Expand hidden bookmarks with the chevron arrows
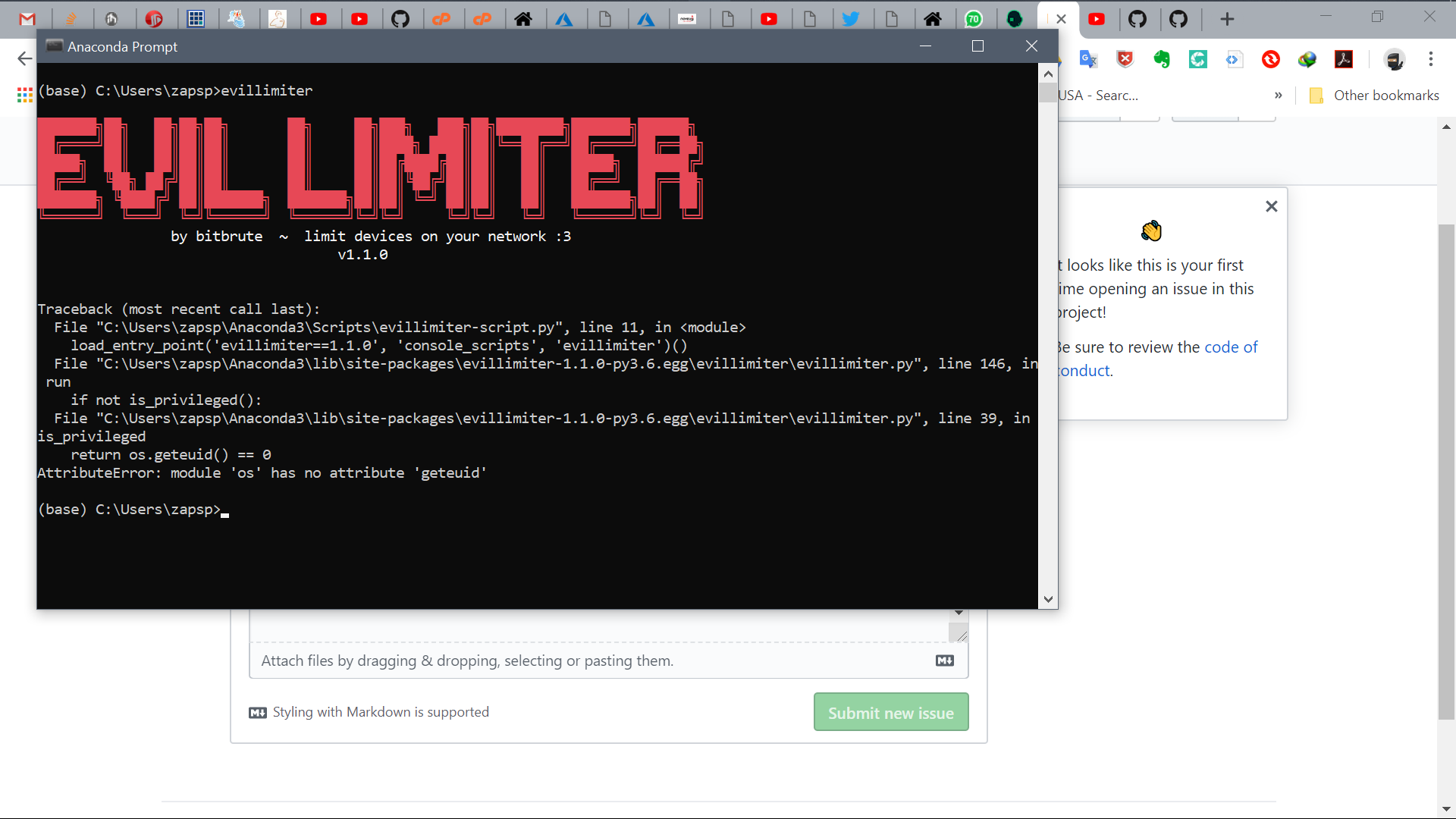The height and width of the screenshot is (819, 1456). [1279, 95]
